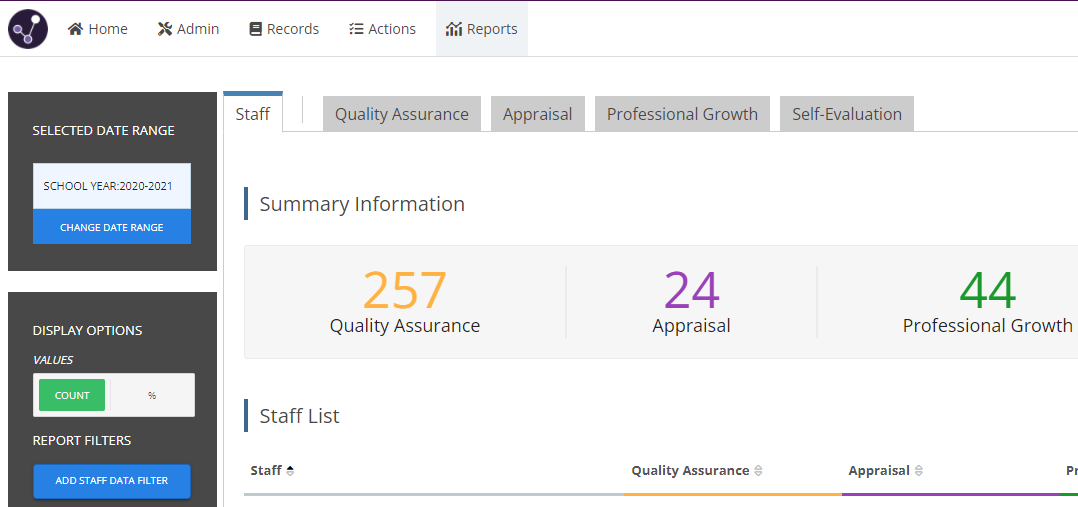
Task: Click the Change Date Range button
Action: click(111, 227)
